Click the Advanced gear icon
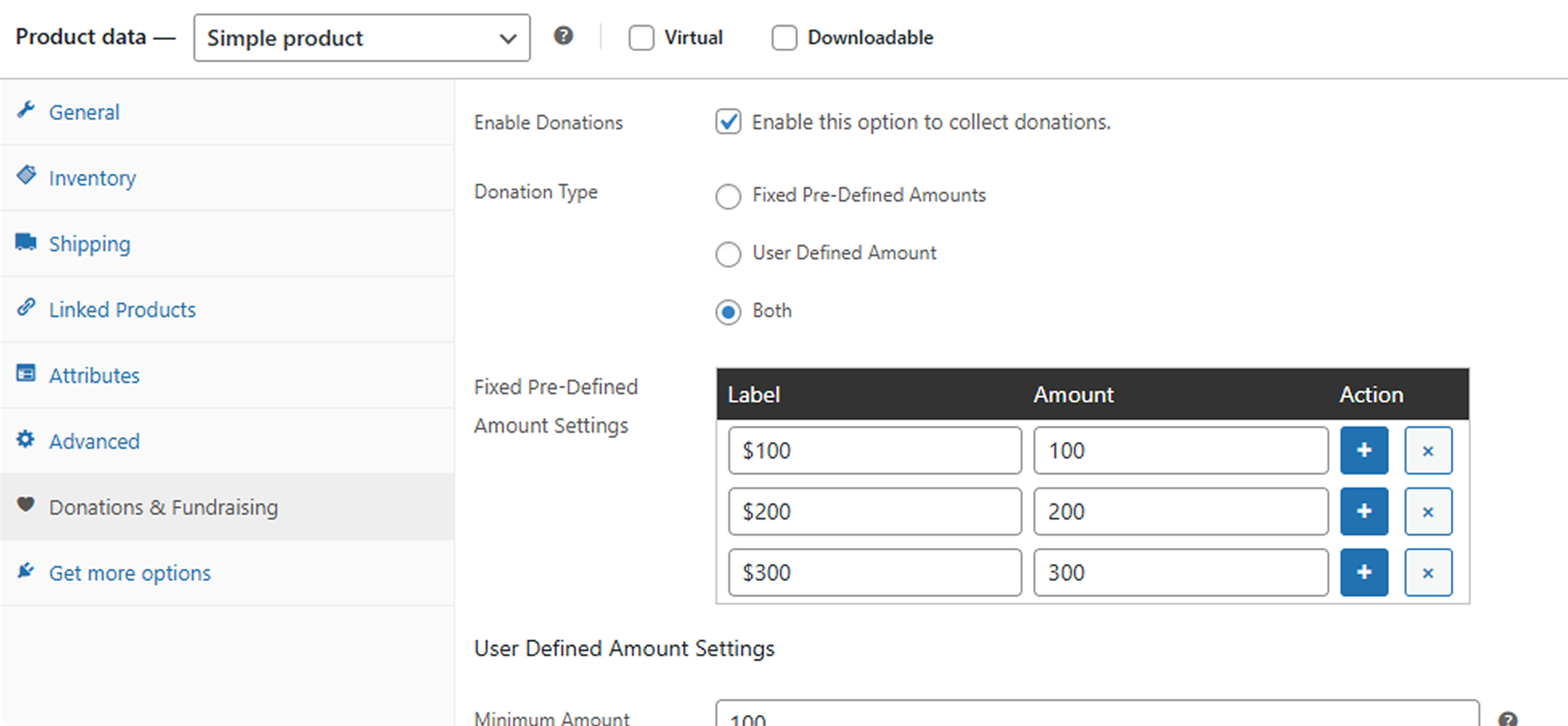1568x726 pixels. click(x=26, y=439)
